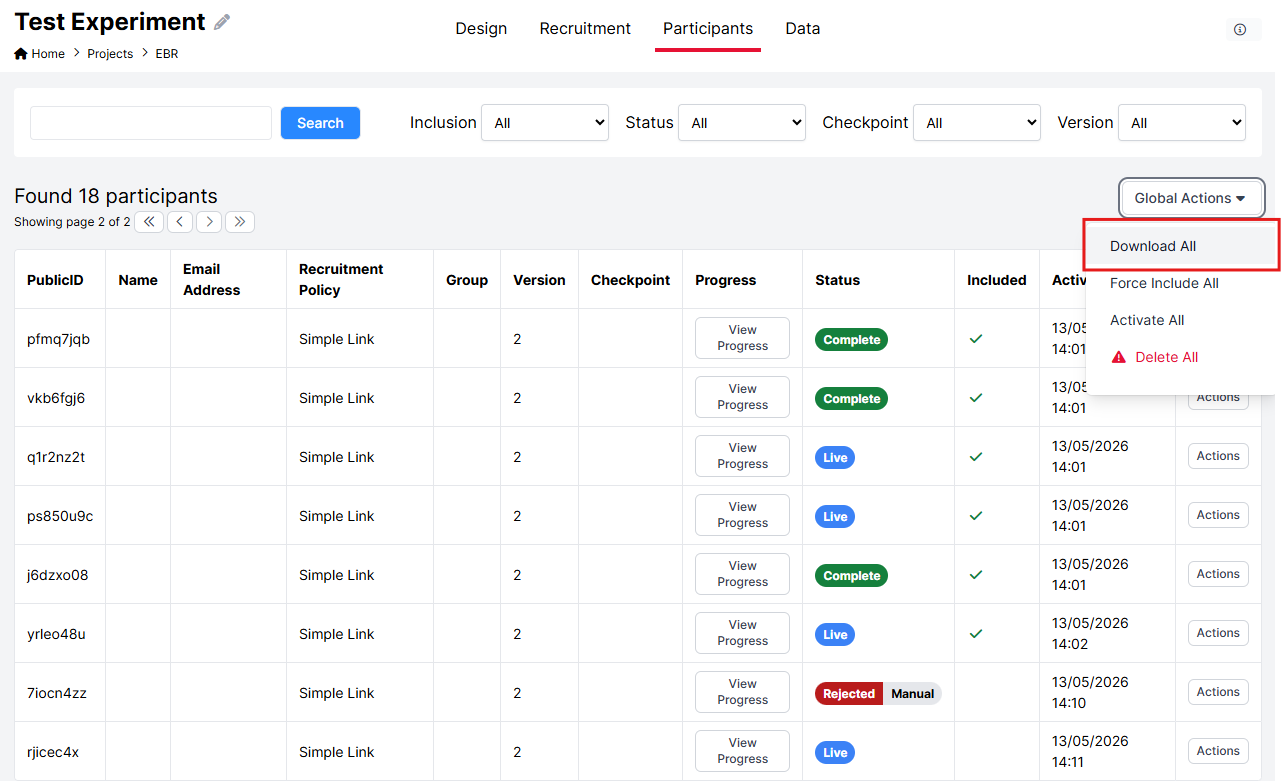The width and height of the screenshot is (1281, 781).
Task: Open EBR breadcrumb link
Action: 167,54
